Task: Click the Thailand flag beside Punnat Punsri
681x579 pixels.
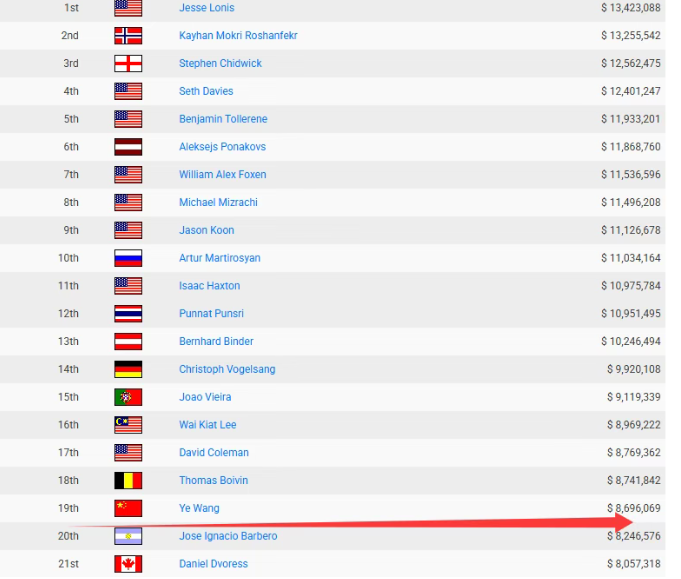Action: [128, 314]
